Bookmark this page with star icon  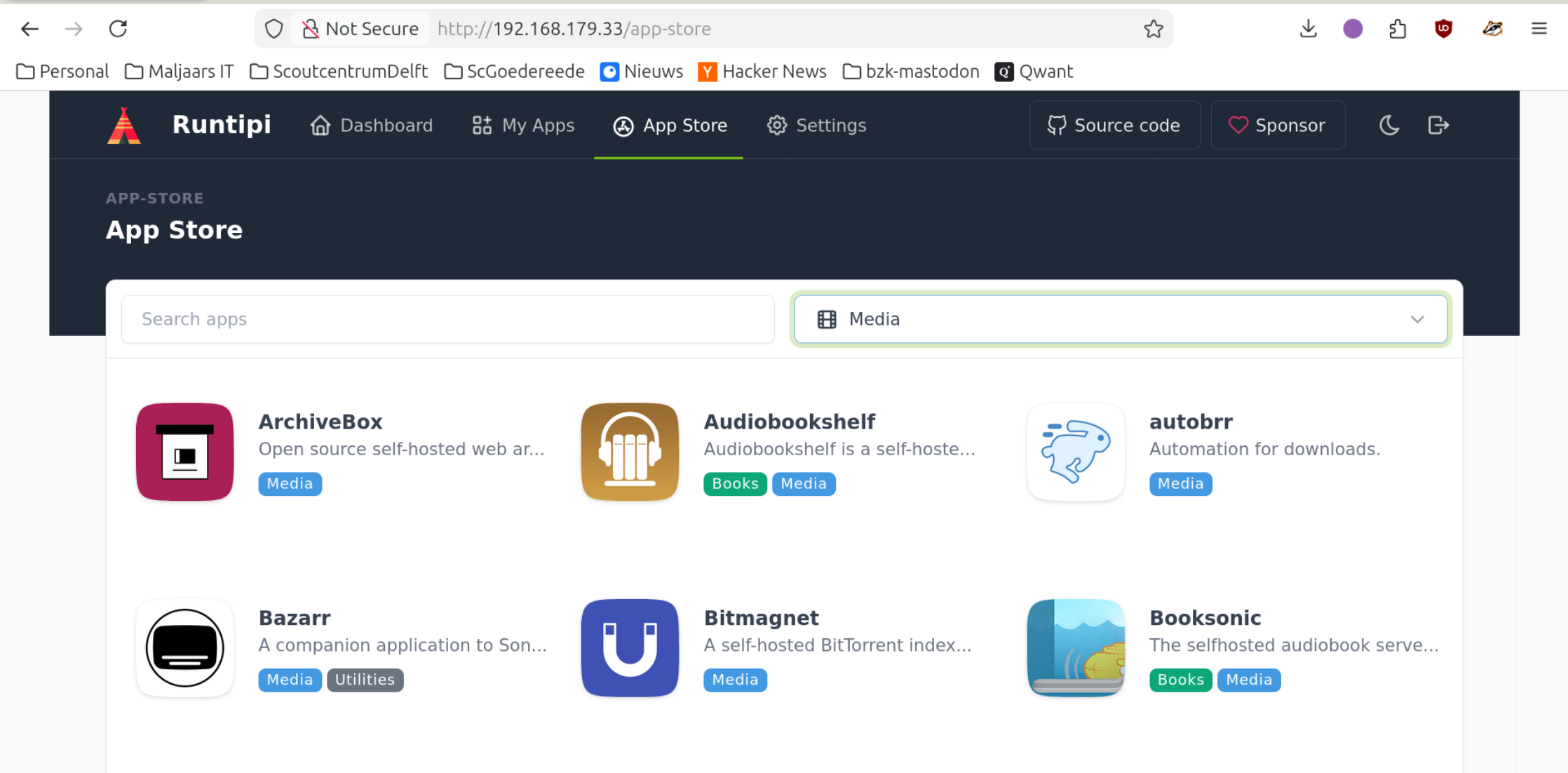coord(1153,29)
